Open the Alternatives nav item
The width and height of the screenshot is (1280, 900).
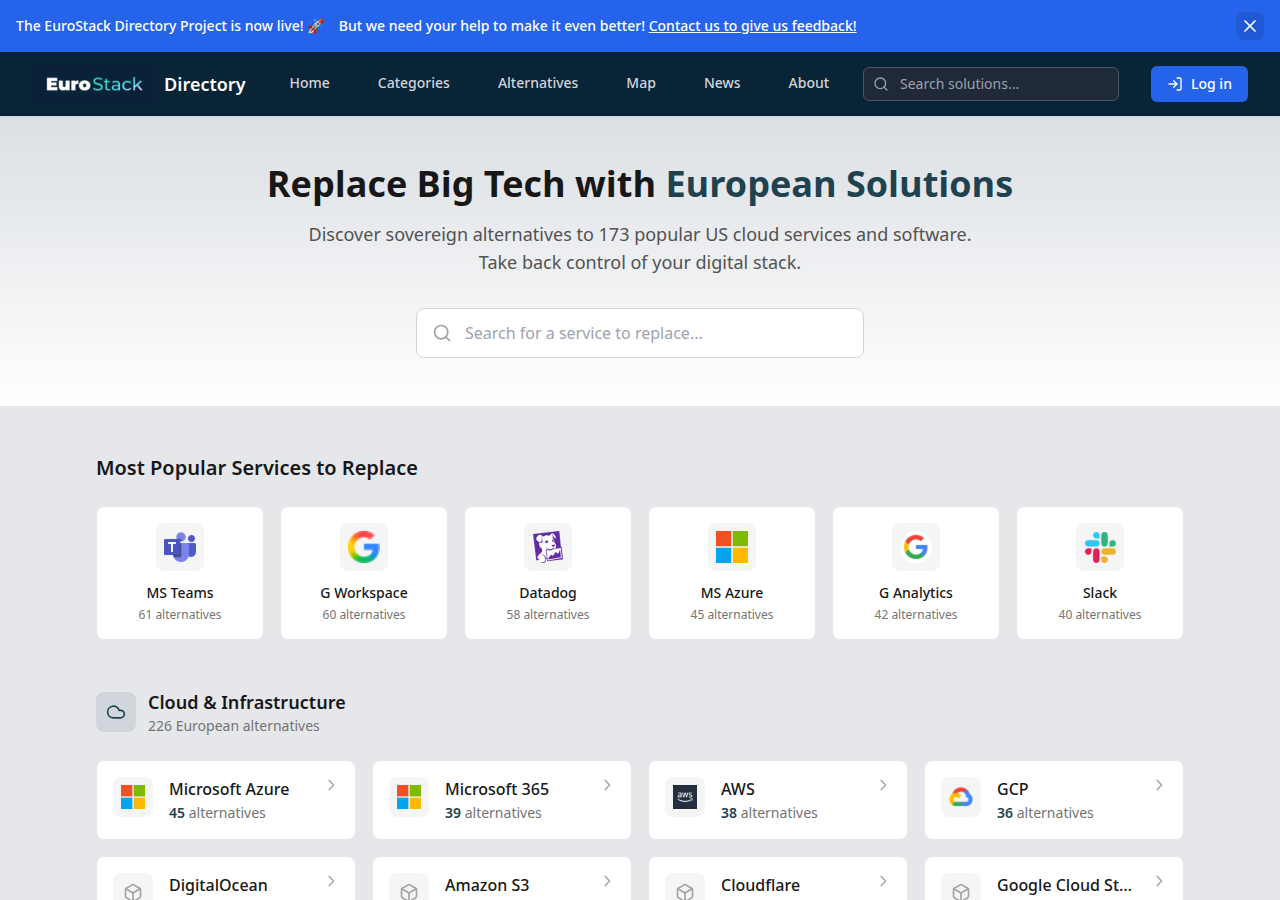coord(538,83)
